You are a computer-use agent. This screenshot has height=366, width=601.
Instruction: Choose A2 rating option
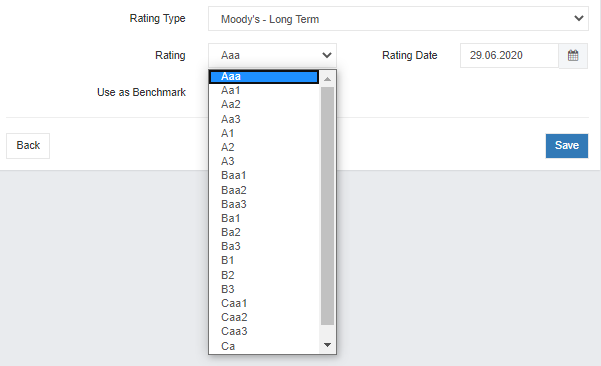tap(264, 147)
